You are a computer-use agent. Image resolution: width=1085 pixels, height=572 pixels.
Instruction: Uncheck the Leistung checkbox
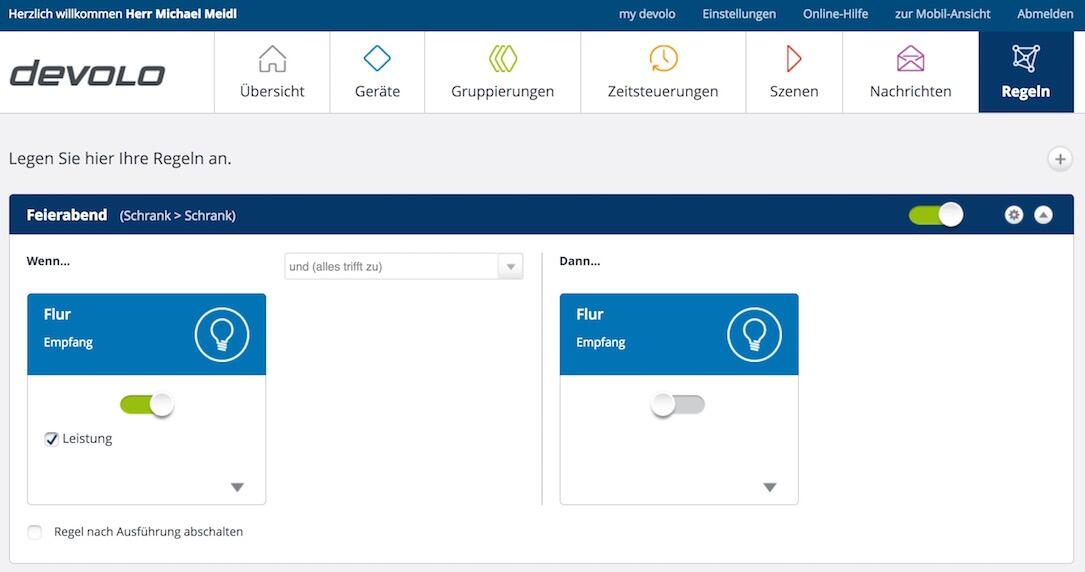52,439
